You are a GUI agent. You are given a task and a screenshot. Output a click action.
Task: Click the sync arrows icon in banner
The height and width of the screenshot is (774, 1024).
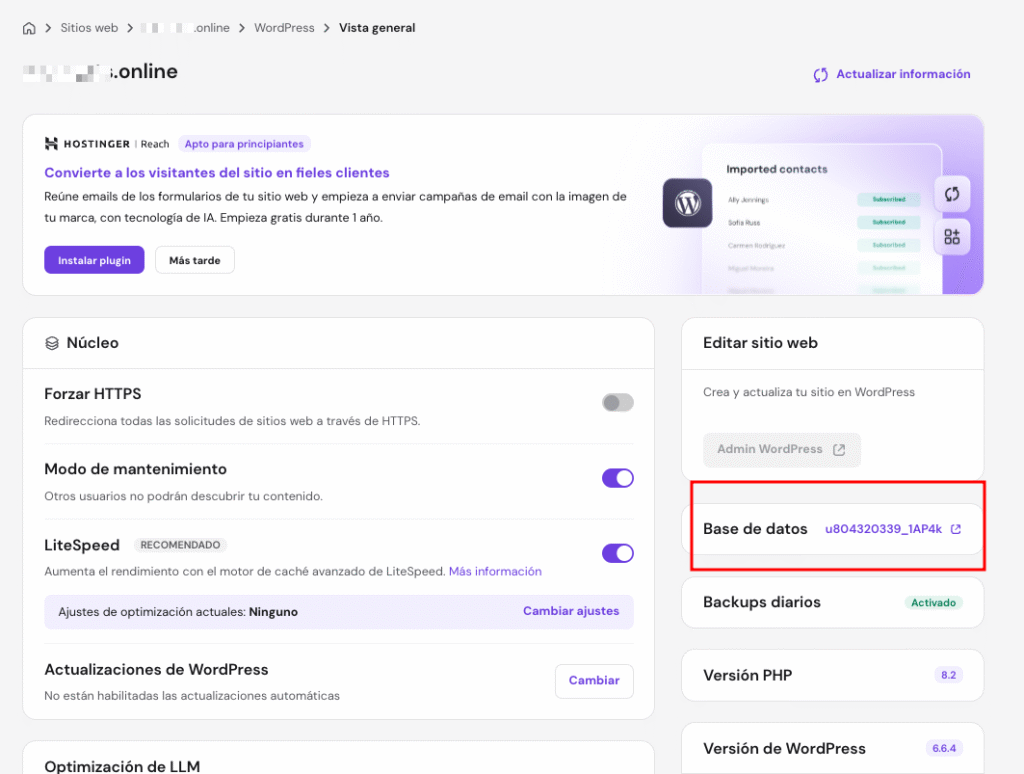(952, 194)
